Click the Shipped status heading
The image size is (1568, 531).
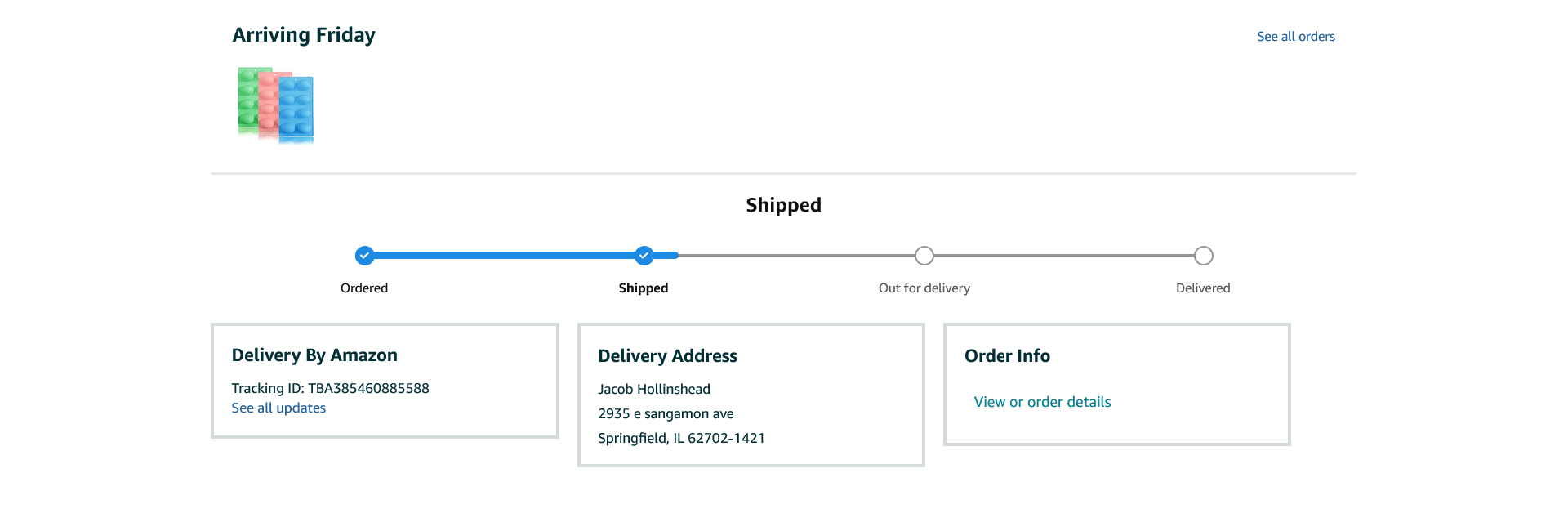(783, 205)
